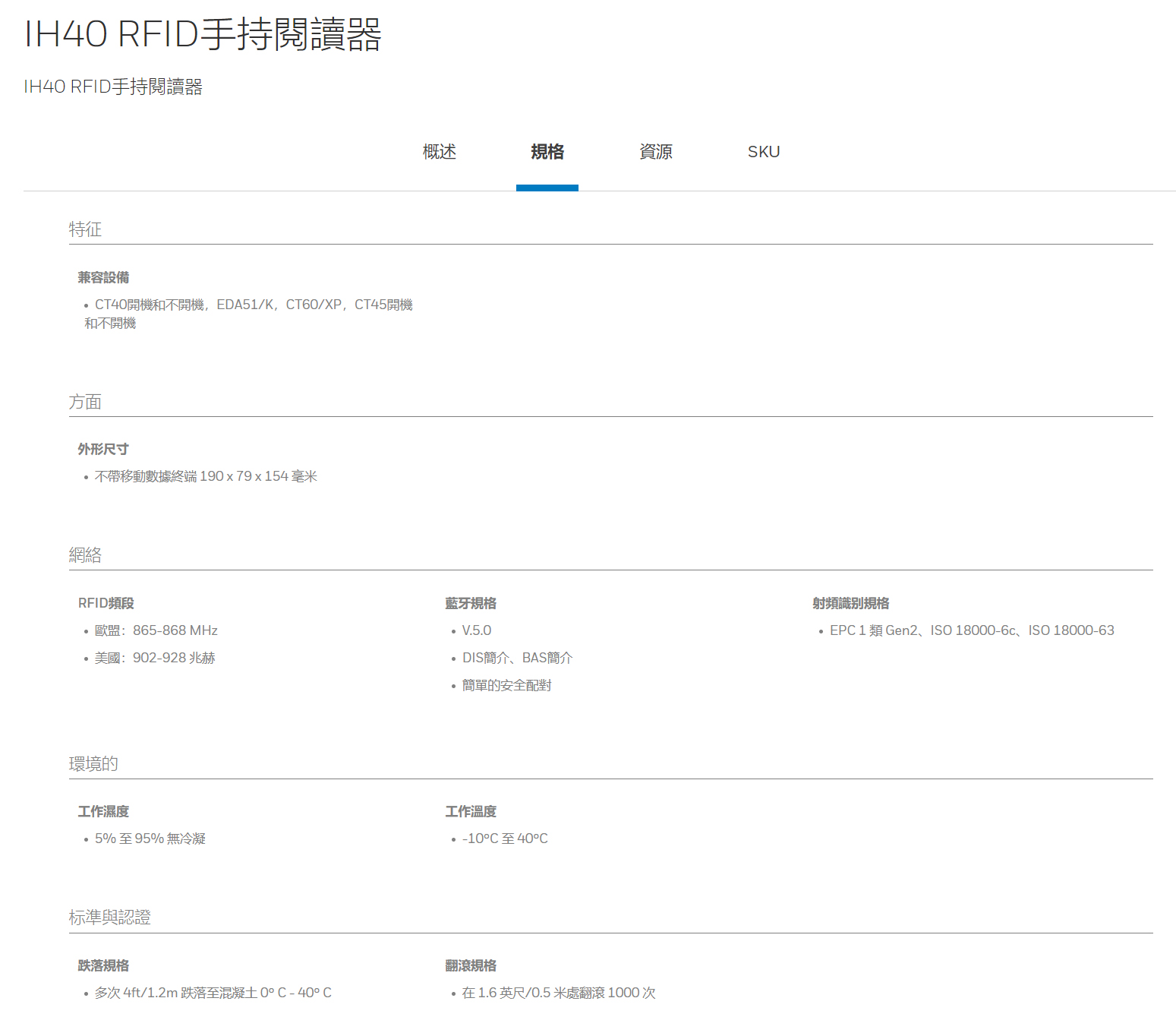Viewport: 1176px width, 1036px height.
Task: Click the 環境的 section heading
Action: (93, 764)
